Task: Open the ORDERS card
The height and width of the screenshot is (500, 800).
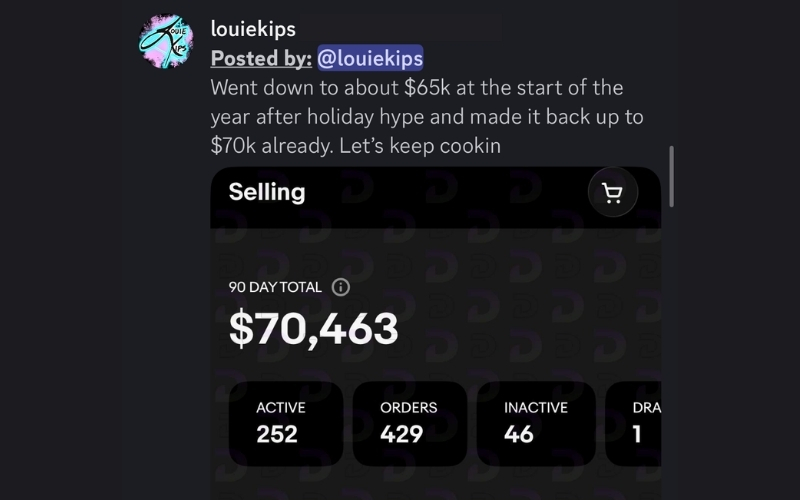Action: (410, 423)
